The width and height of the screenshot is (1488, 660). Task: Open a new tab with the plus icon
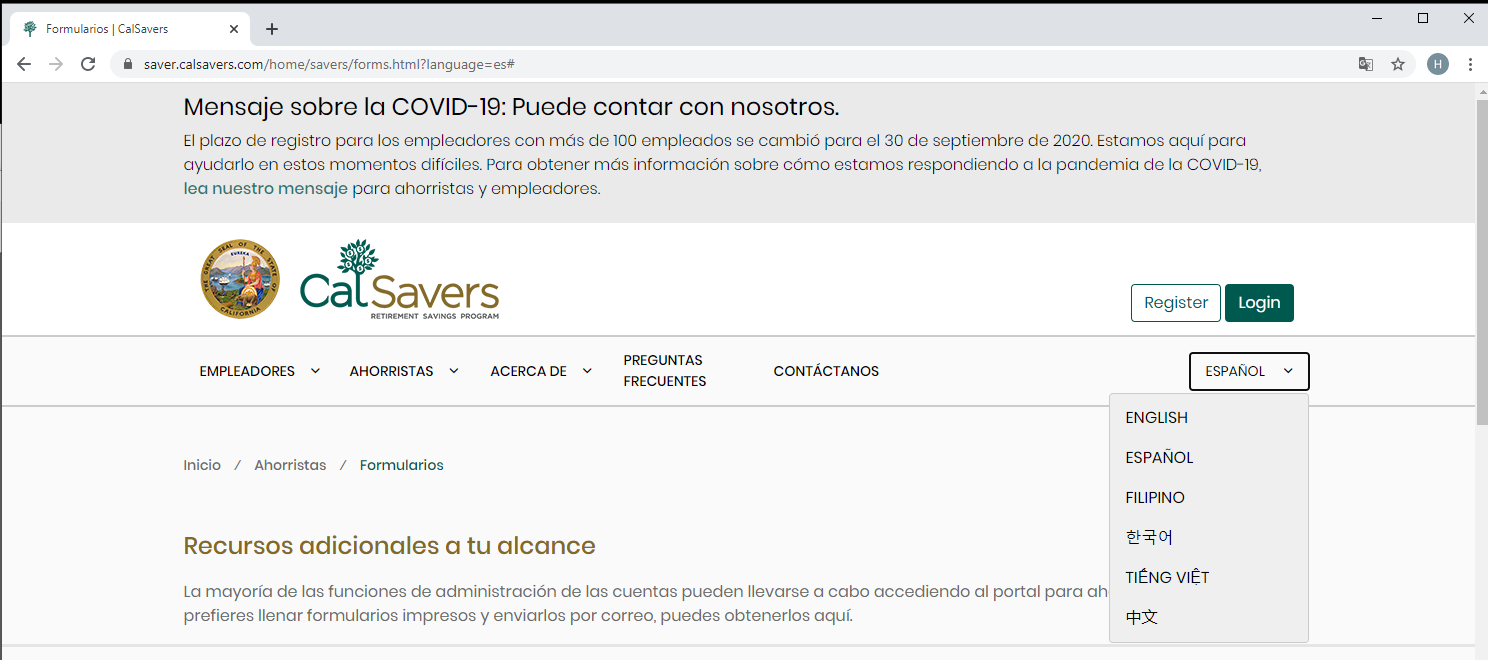[x=272, y=29]
